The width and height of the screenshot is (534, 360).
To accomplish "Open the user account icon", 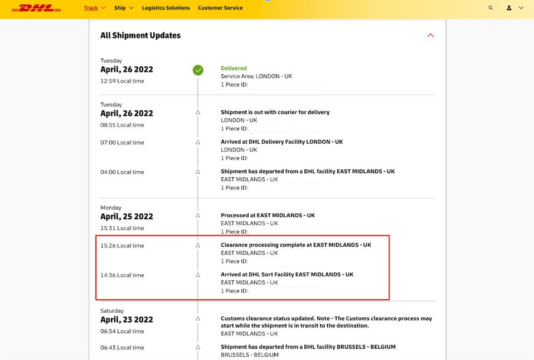I will point(509,8).
